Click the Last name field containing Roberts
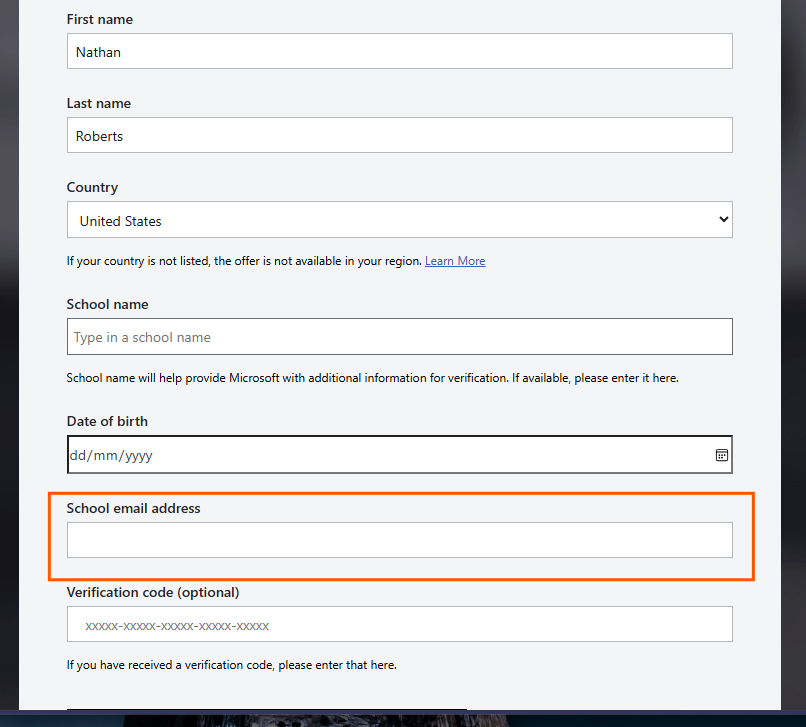Image resolution: width=806 pixels, height=727 pixels. 399,135
